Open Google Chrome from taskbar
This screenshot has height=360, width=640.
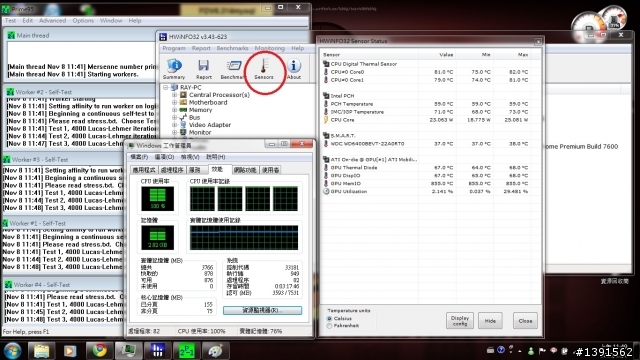pos(99,351)
